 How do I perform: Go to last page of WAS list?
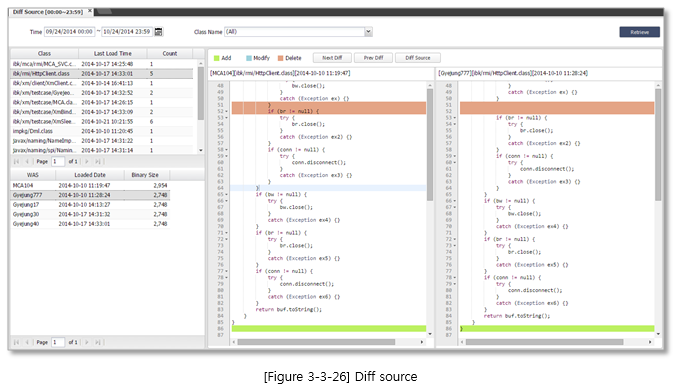[98, 342]
